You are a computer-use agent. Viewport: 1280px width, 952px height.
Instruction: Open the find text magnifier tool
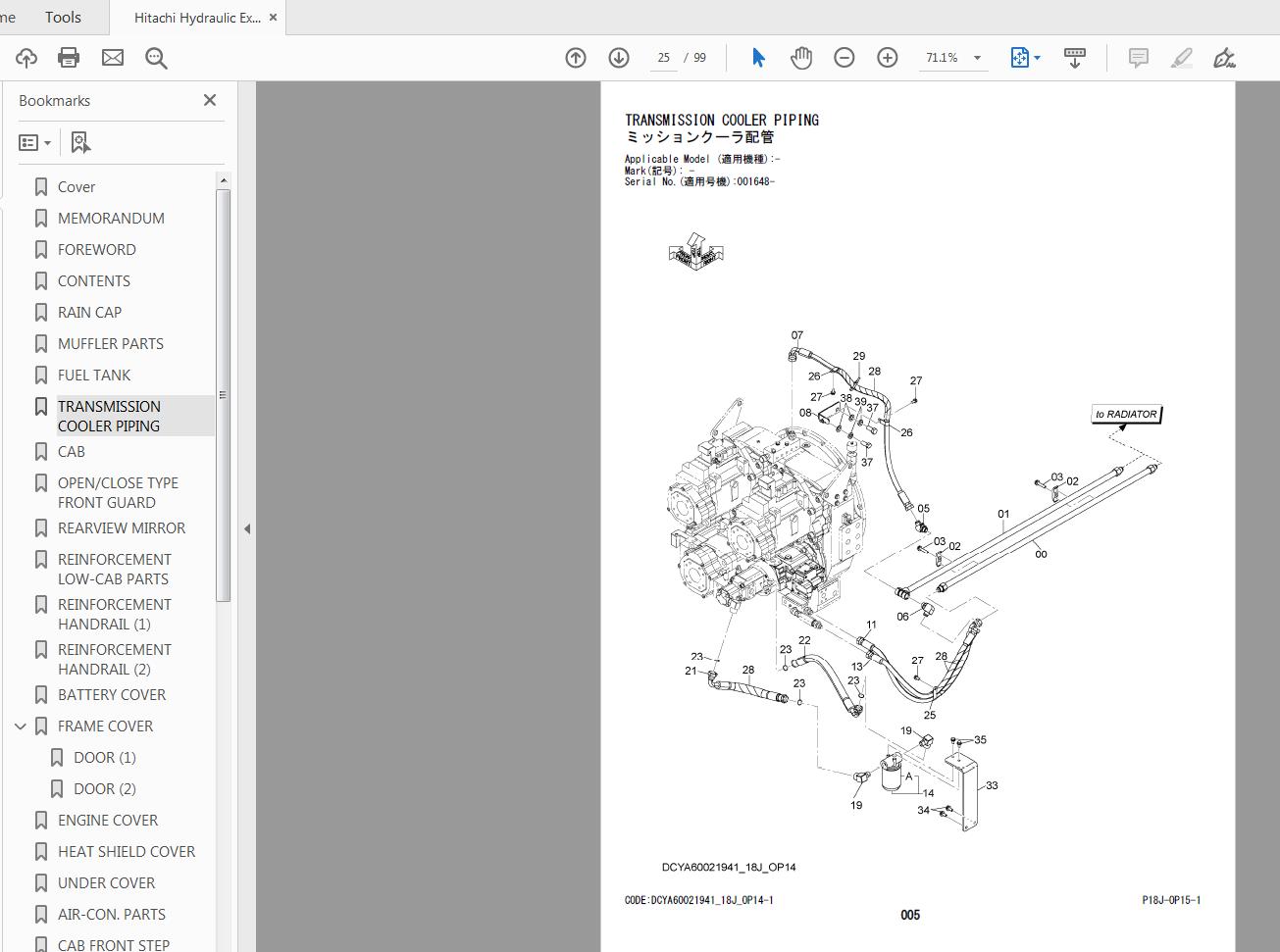click(x=156, y=58)
